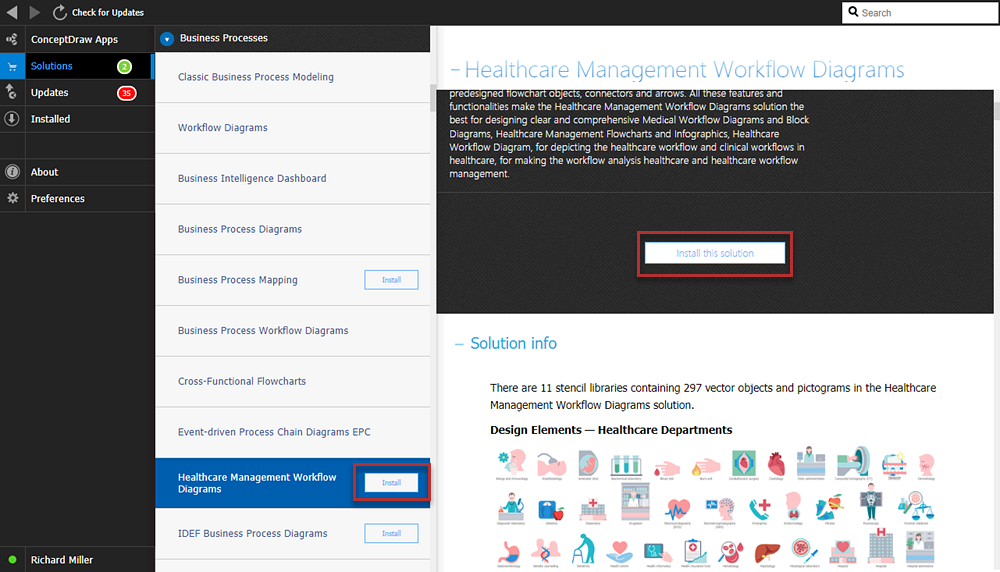Select Cross-Functional Flowcharts
The height and width of the screenshot is (572, 1000).
(x=293, y=381)
